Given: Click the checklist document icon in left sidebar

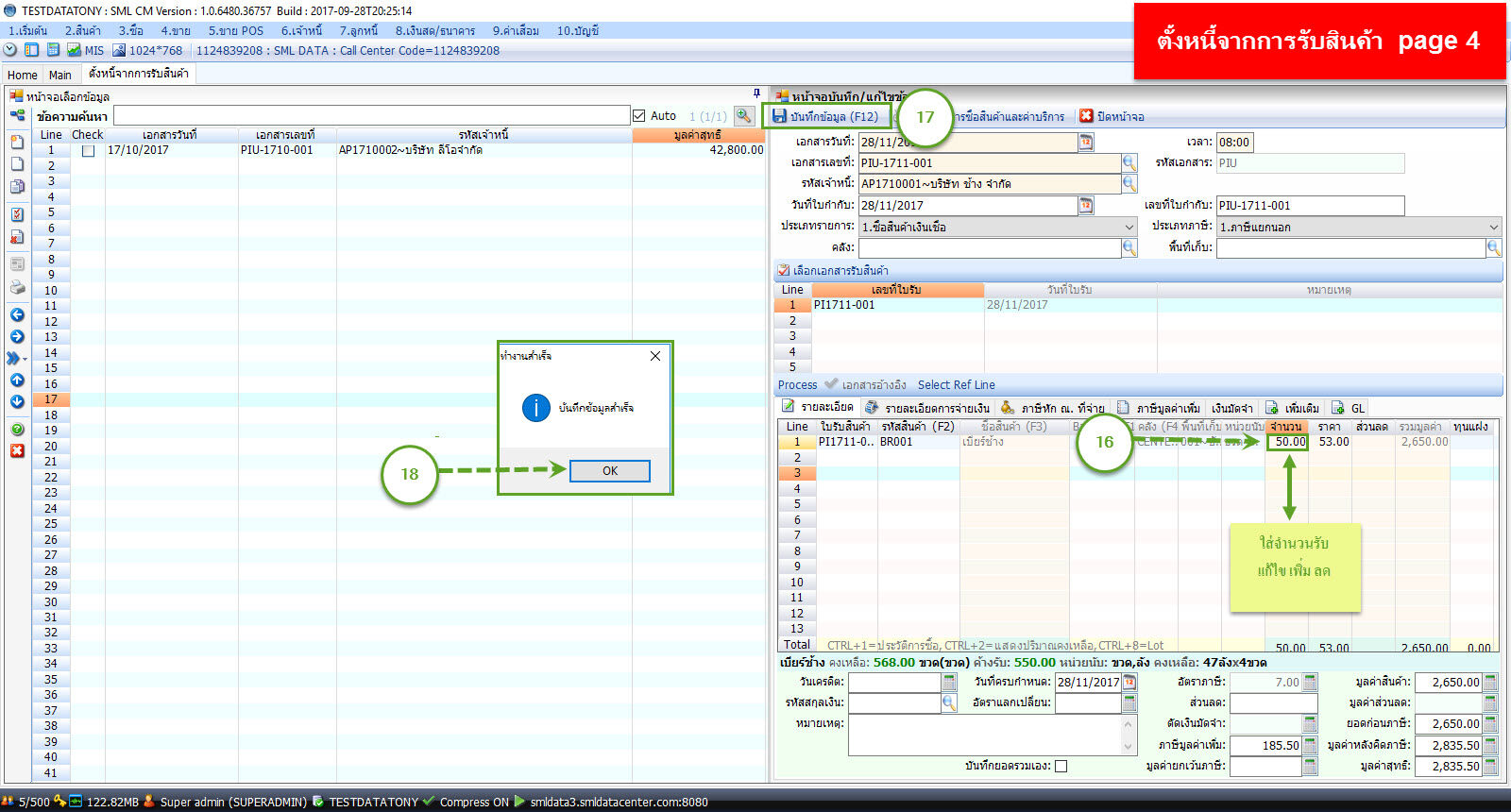Looking at the screenshot, I should click(17, 214).
